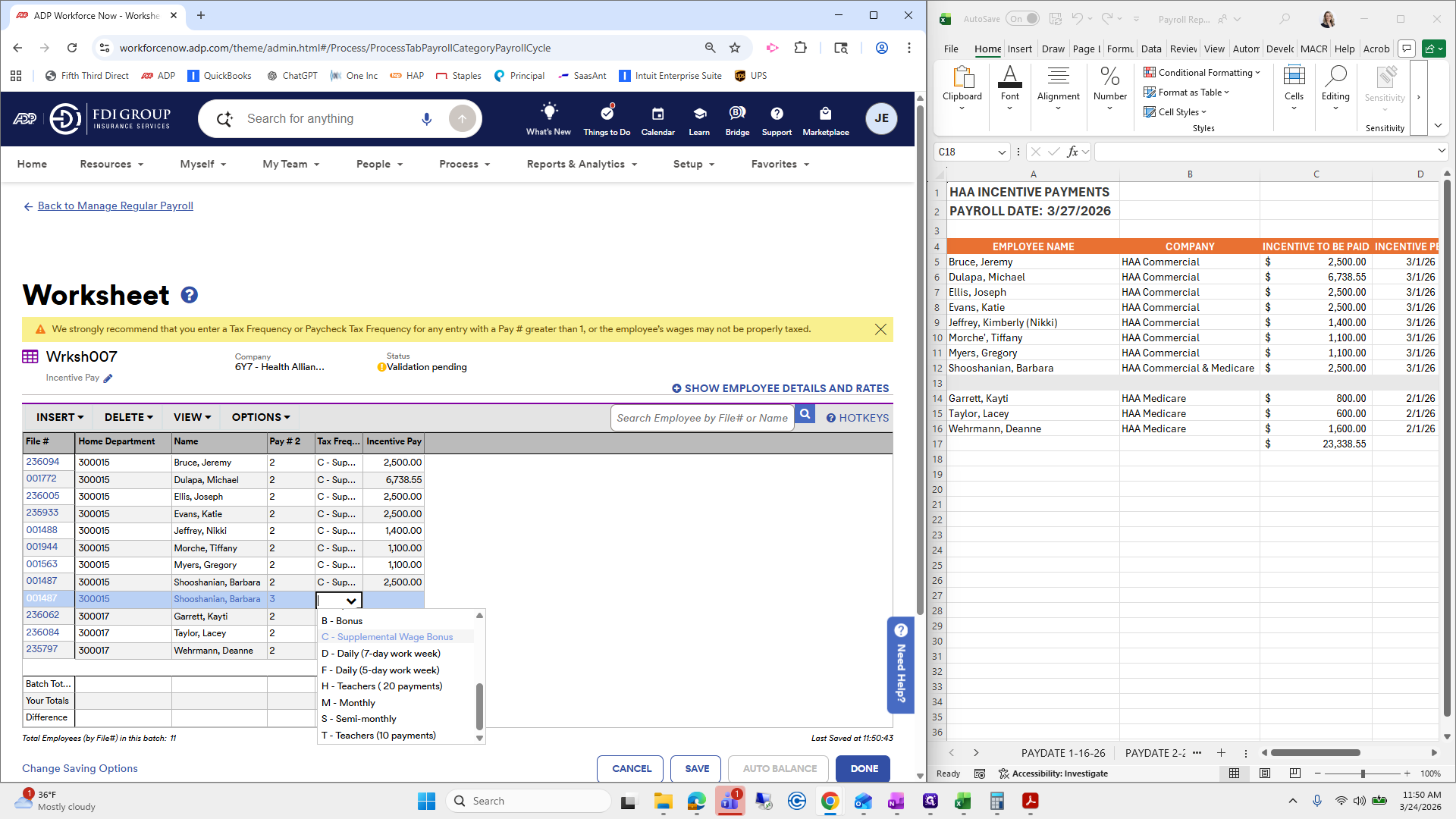This screenshot has height=819, width=1456.
Task: Toggle AutoSave off in Excel
Action: (1023, 18)
